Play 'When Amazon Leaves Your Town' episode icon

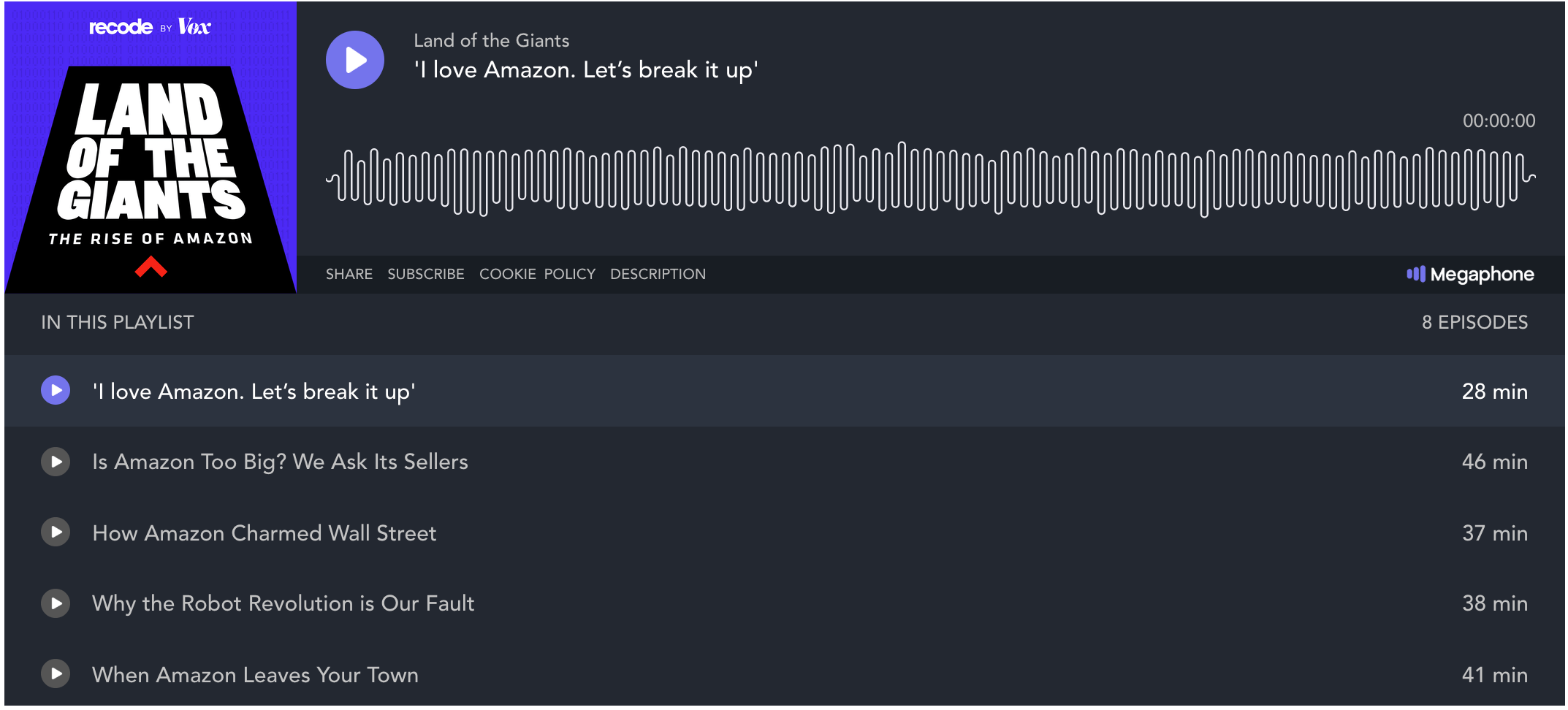(56, 673)
